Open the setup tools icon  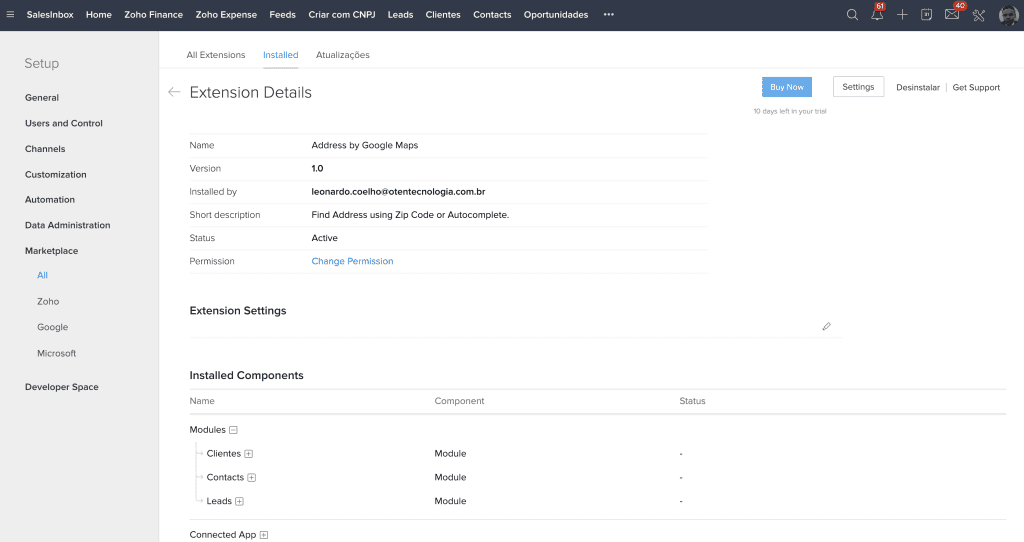pyautogui.click(x=979, y=15)
